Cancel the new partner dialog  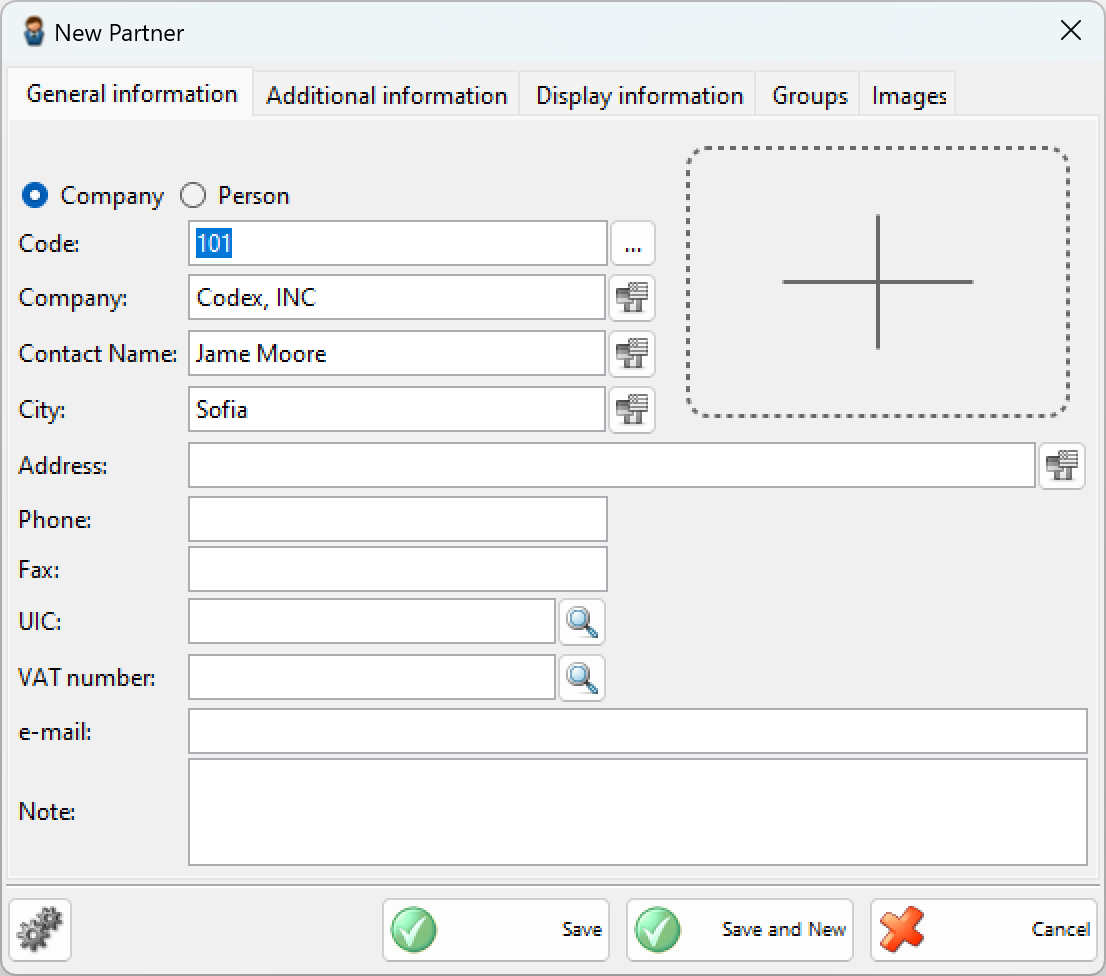(x=984, y=929)
